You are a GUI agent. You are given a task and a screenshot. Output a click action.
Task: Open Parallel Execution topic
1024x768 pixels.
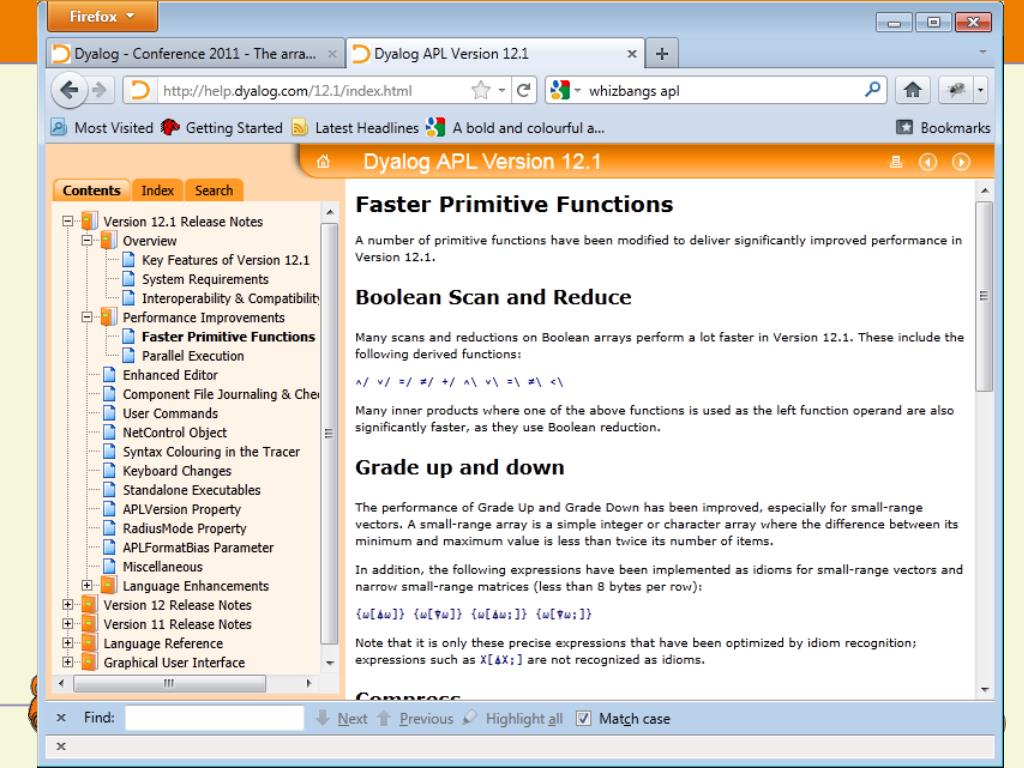pos(193,356)
